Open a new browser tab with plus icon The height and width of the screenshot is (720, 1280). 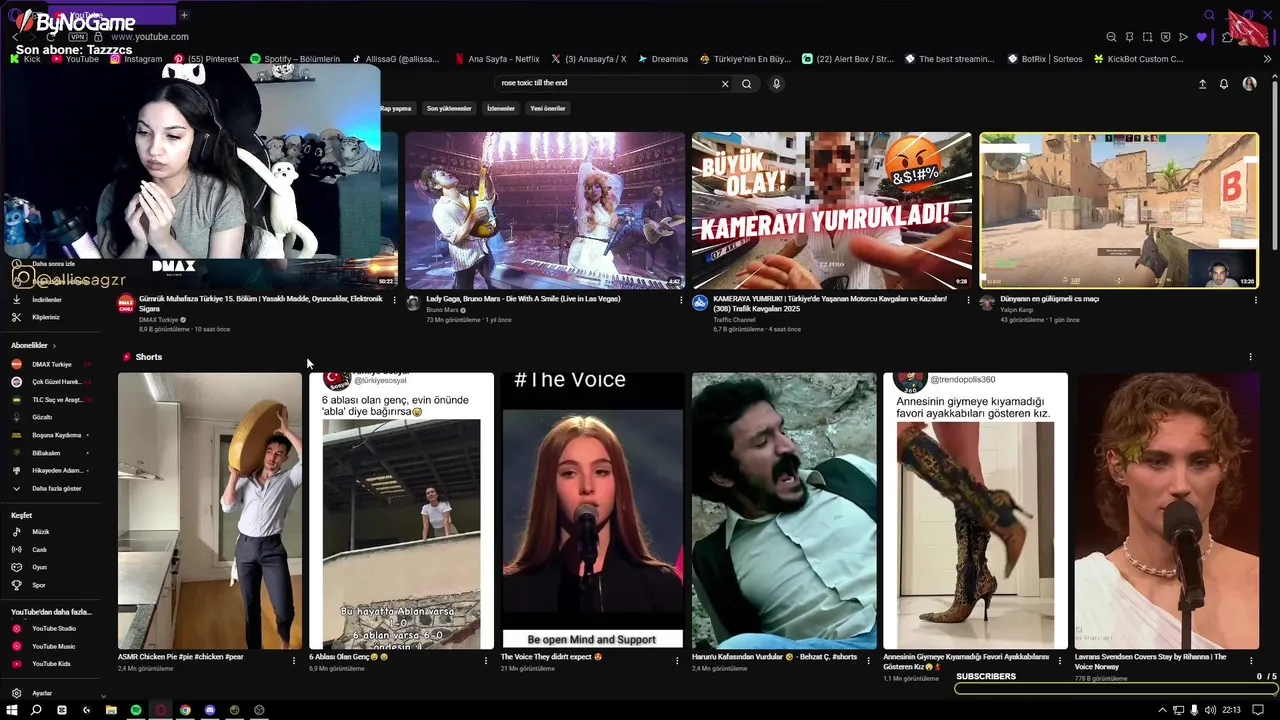[x=184, y=15]
